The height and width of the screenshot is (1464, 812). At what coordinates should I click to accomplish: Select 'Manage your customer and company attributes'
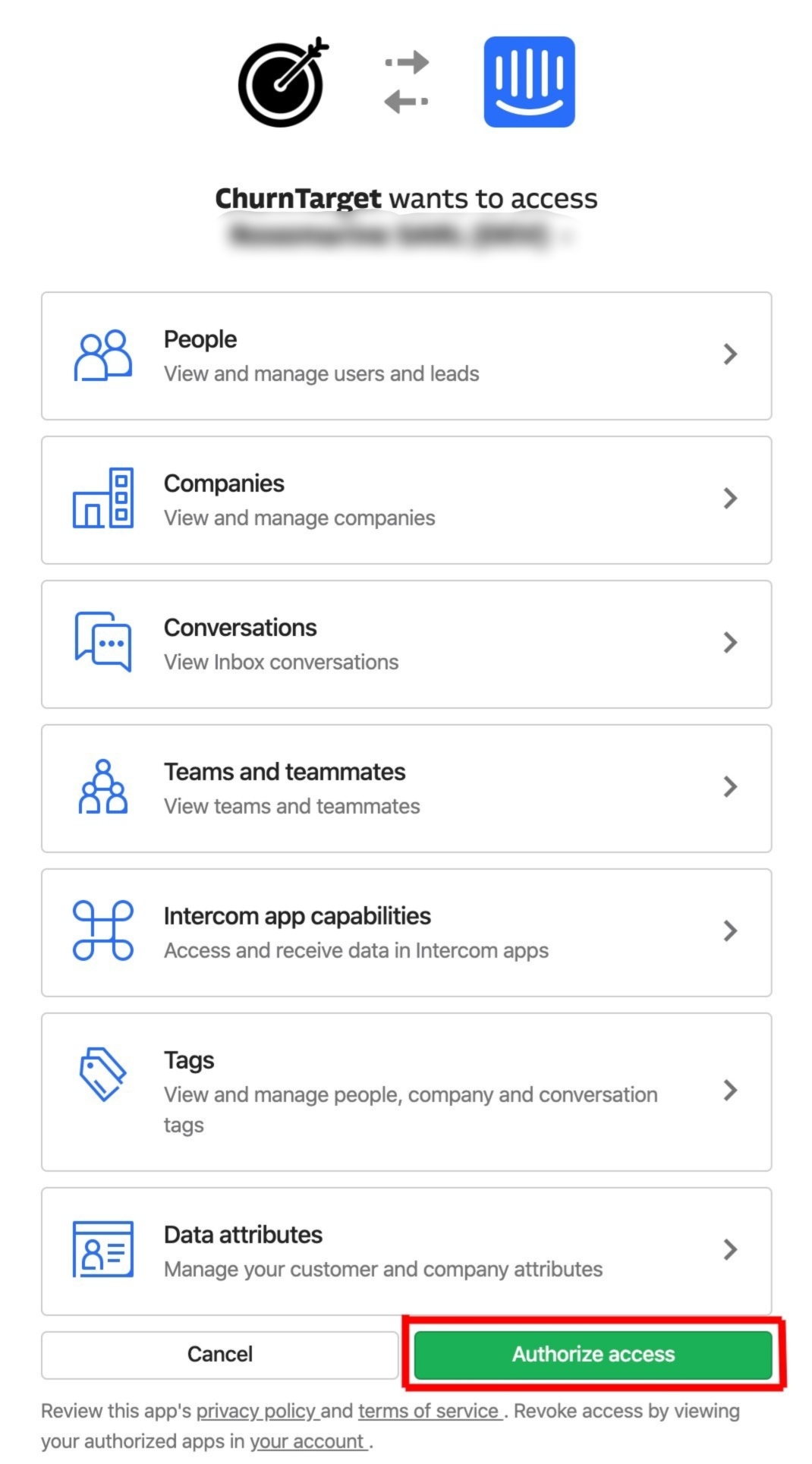coord(383,1269)
